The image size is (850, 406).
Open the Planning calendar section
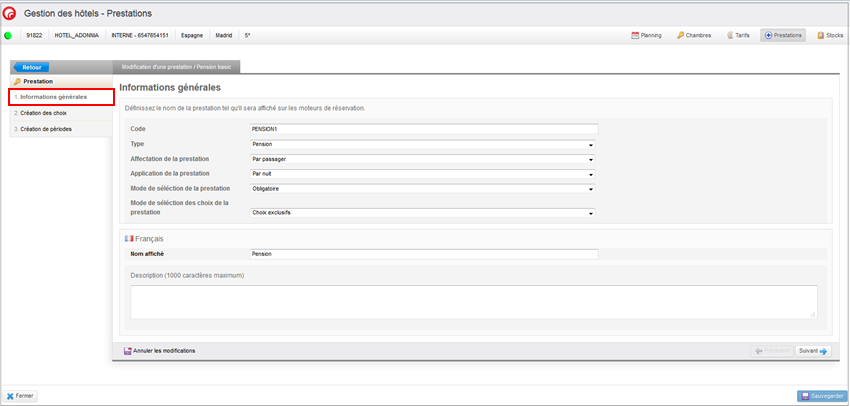(x=647, y=35)
